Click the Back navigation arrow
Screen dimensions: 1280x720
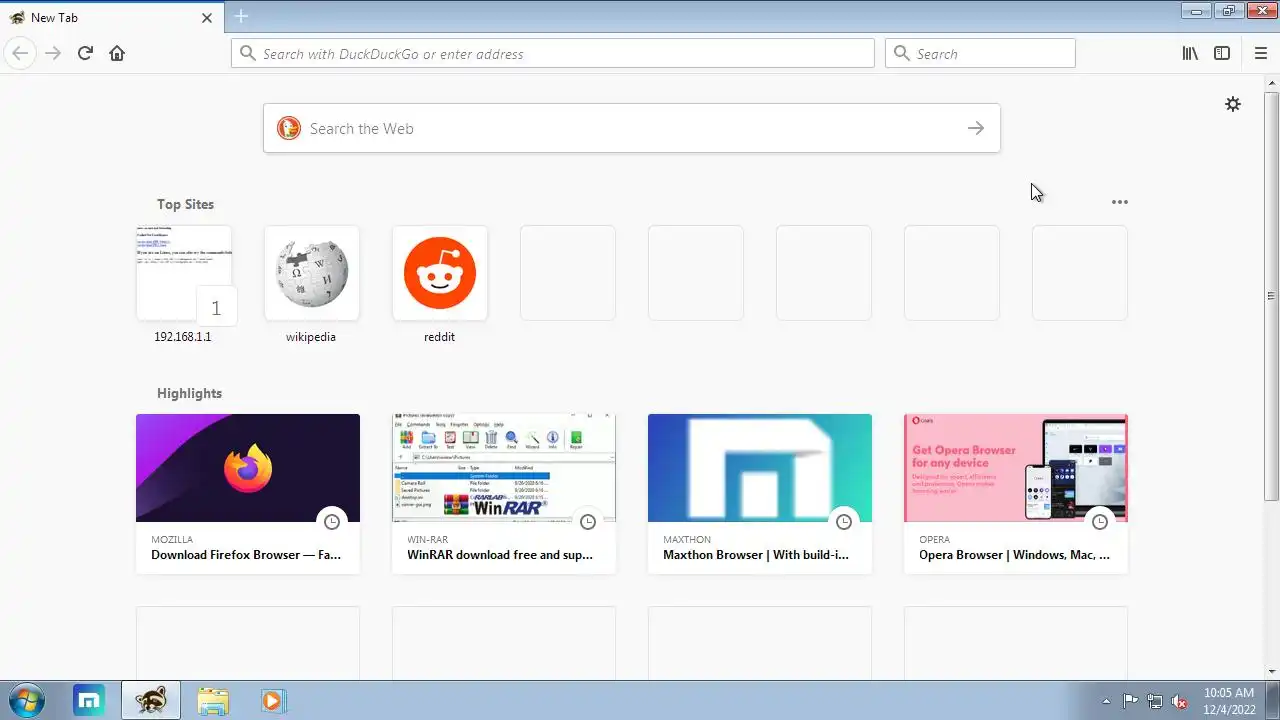pos(20,53)
